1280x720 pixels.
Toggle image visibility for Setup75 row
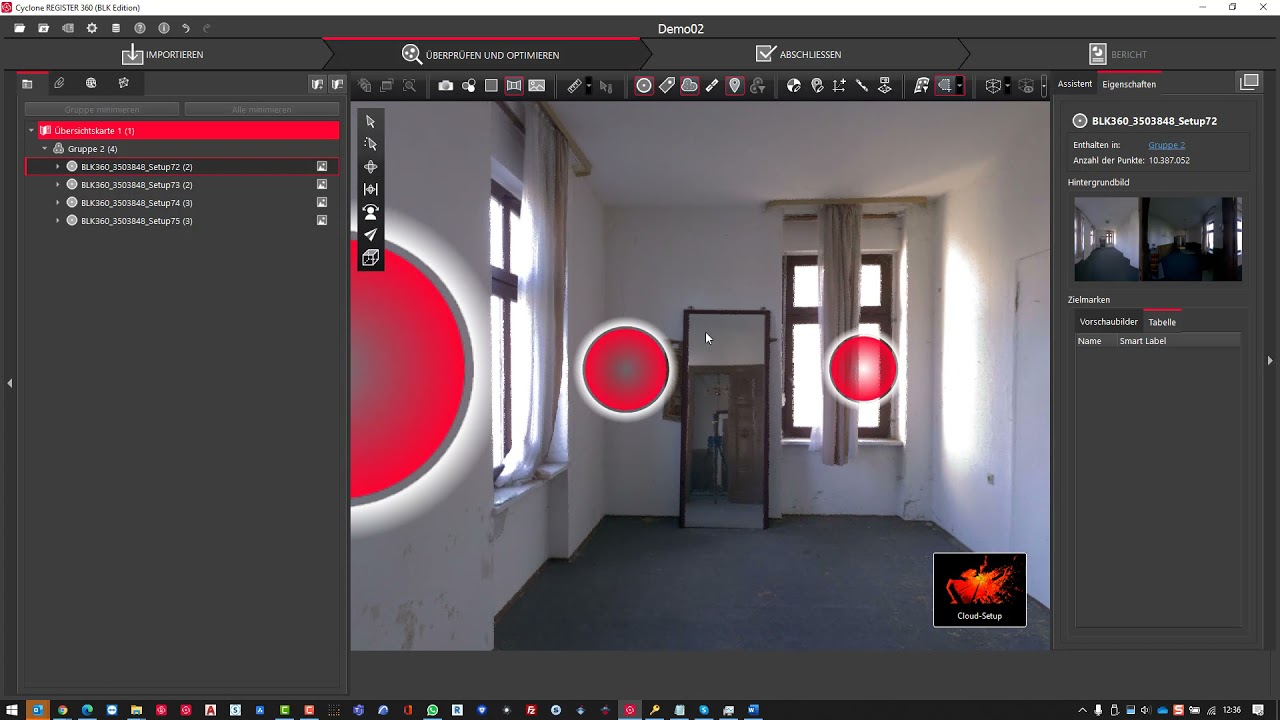coord(322,221)
